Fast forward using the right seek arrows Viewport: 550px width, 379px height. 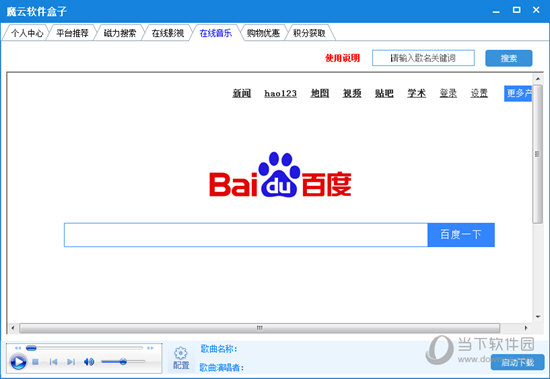(150, 348)
